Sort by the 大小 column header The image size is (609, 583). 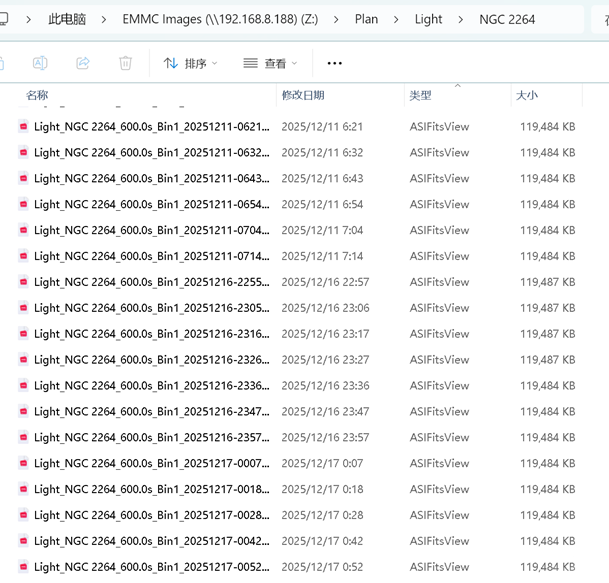tap(526, 95)
